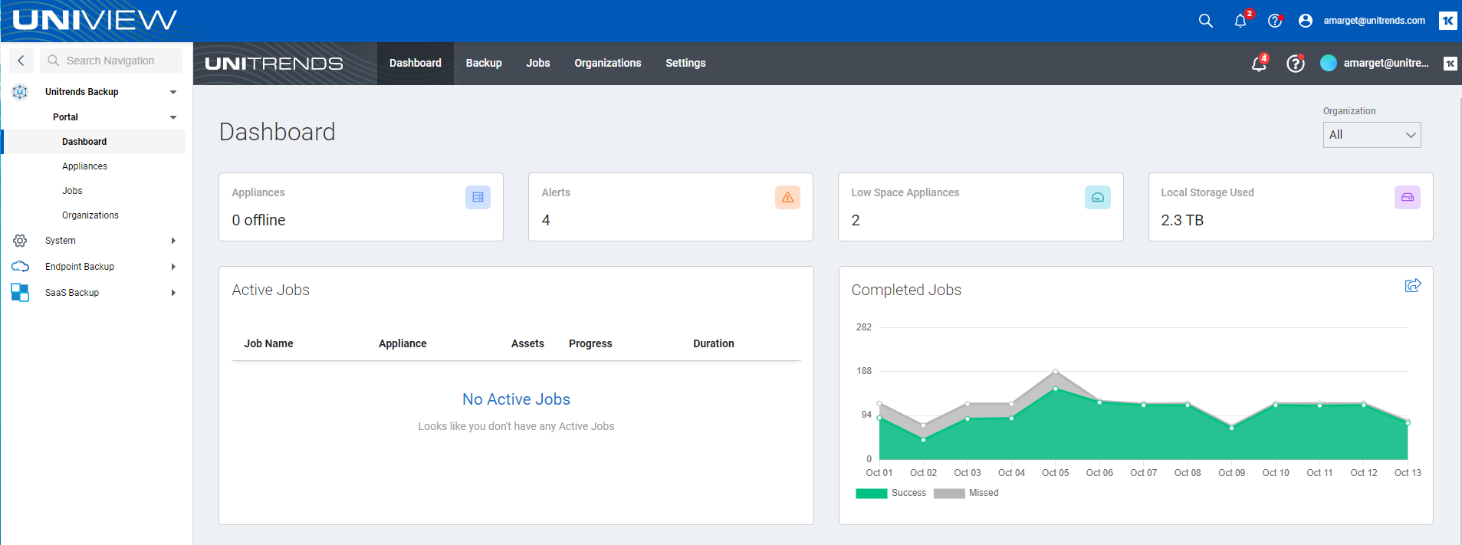This screenshot has width=1462, height=545.
Task: Toggle the Missed legend gray swatch
Action: 949,493
